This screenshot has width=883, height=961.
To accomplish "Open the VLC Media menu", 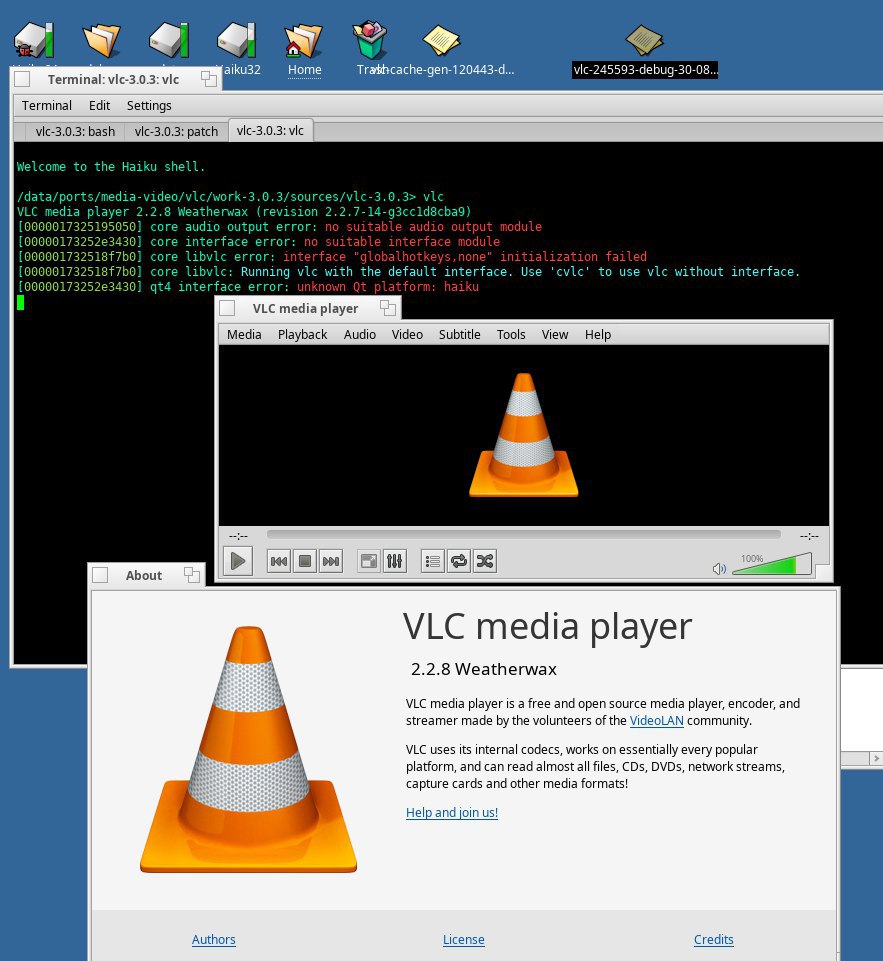I will click(x=244, y=335).
